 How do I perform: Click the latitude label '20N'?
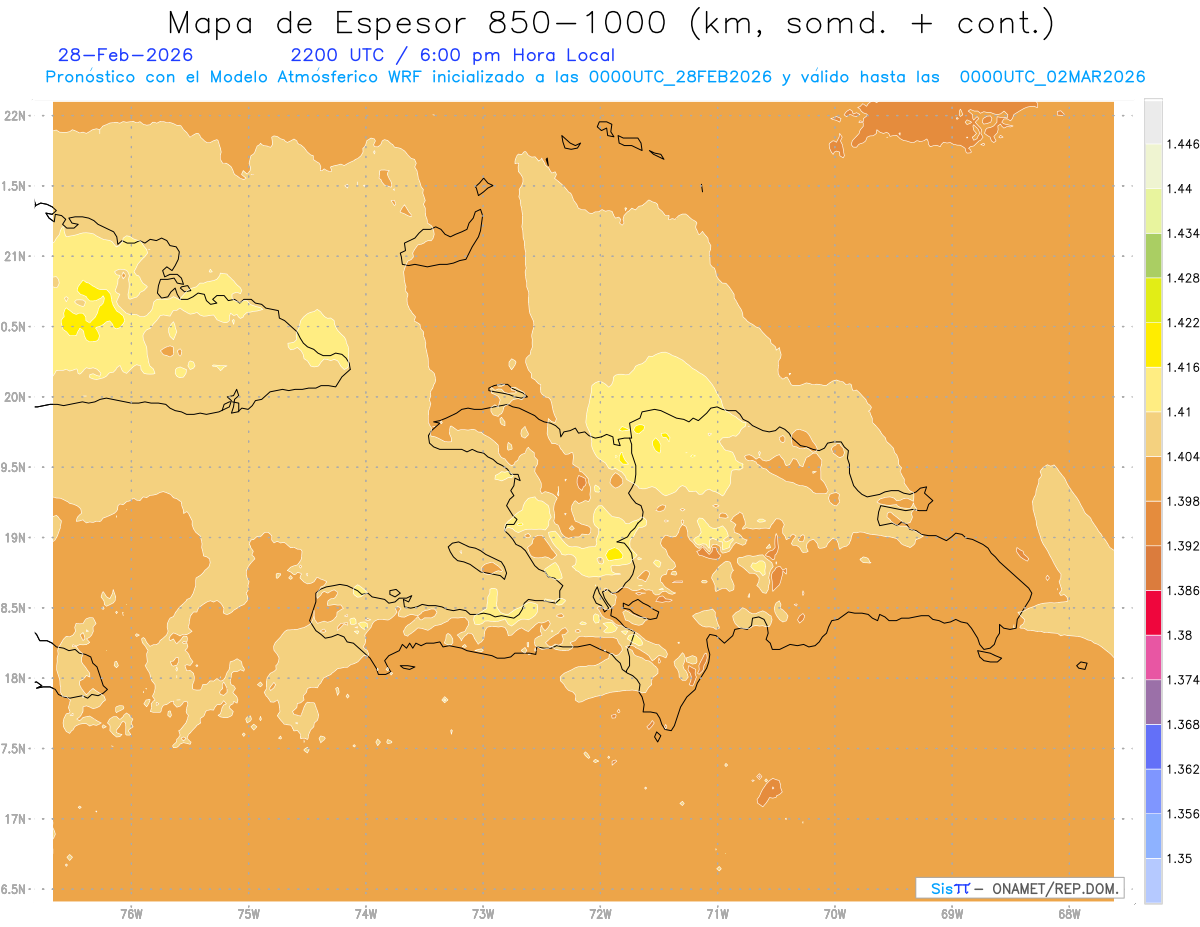(x=15, y=397)
